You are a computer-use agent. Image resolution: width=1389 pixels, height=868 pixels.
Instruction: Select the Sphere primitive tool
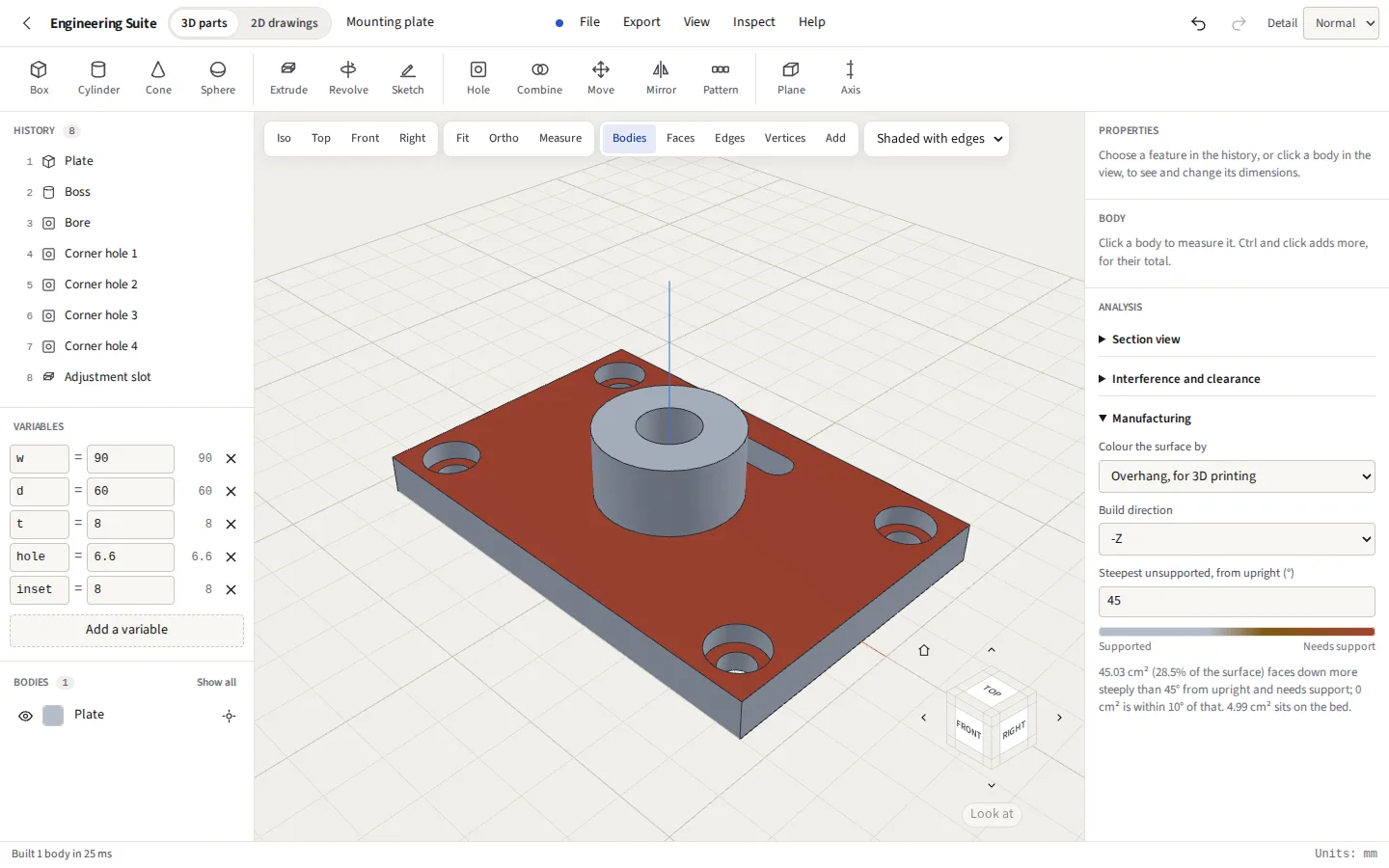[218, 78]
